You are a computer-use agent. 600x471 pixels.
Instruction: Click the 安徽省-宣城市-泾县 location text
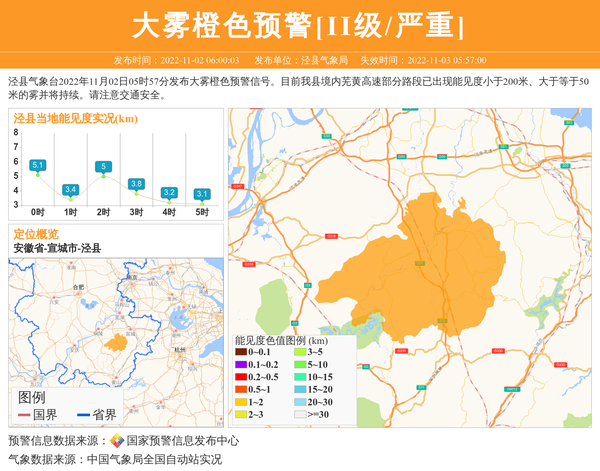(x=57, y=248)
